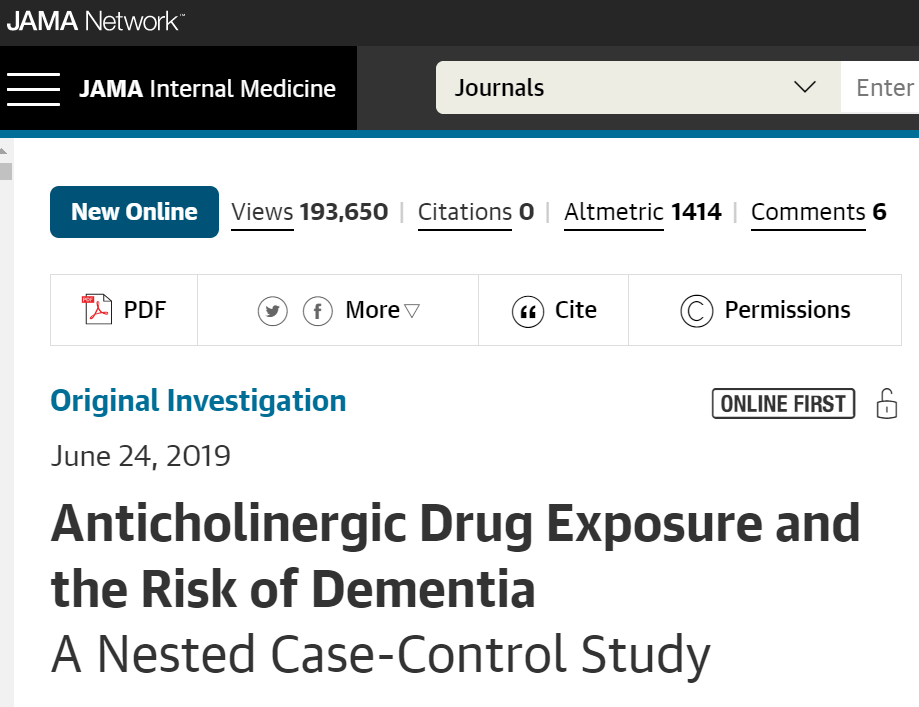Click the Cite quotation icon
The image size is (919, 707).
pyautogui.click(x=527, y=311)
